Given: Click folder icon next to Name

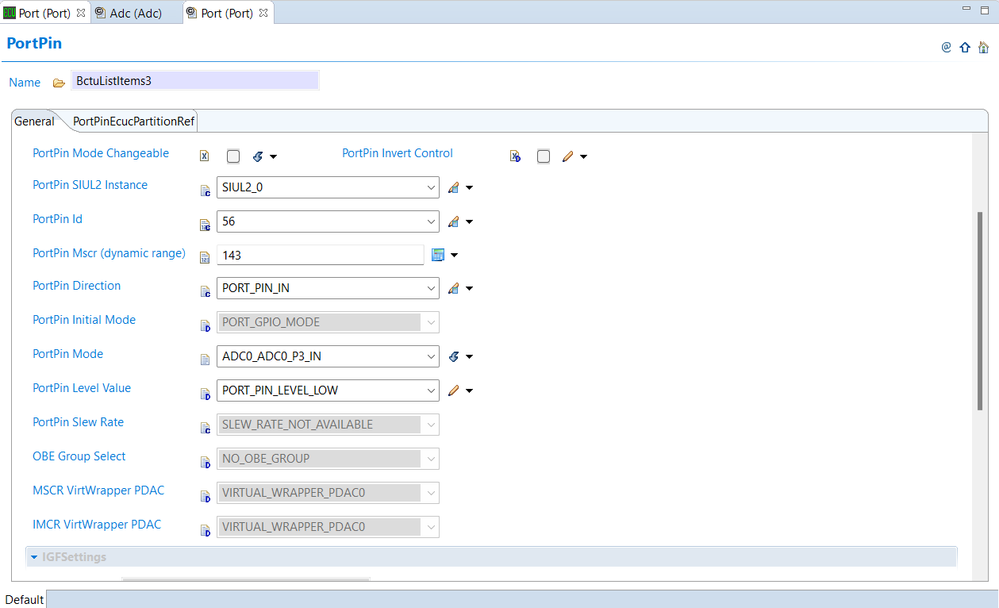Looking at the screenshot, I should point(59,83).
